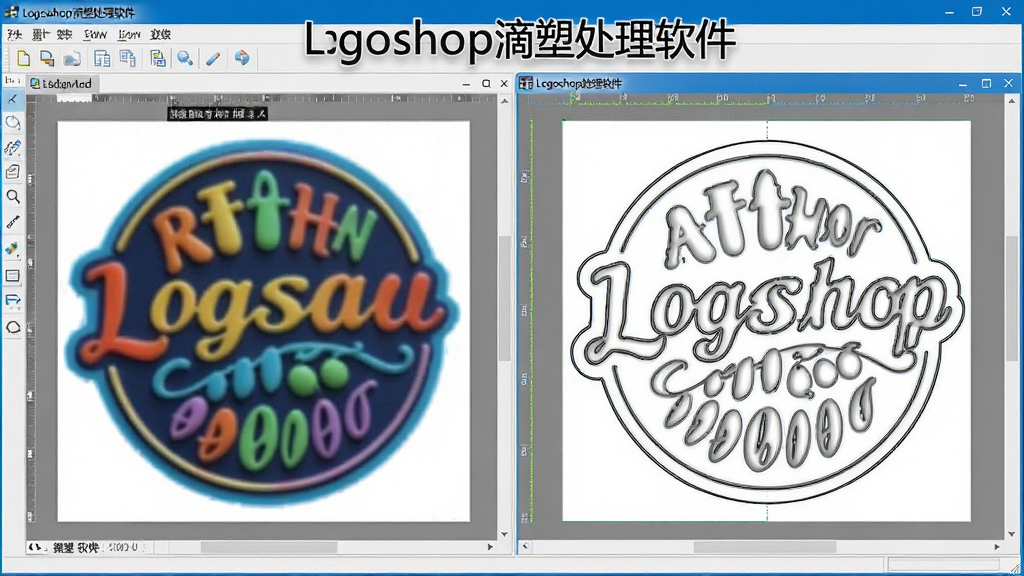Click the second toolbar icon with orange page

pos(47,58)
